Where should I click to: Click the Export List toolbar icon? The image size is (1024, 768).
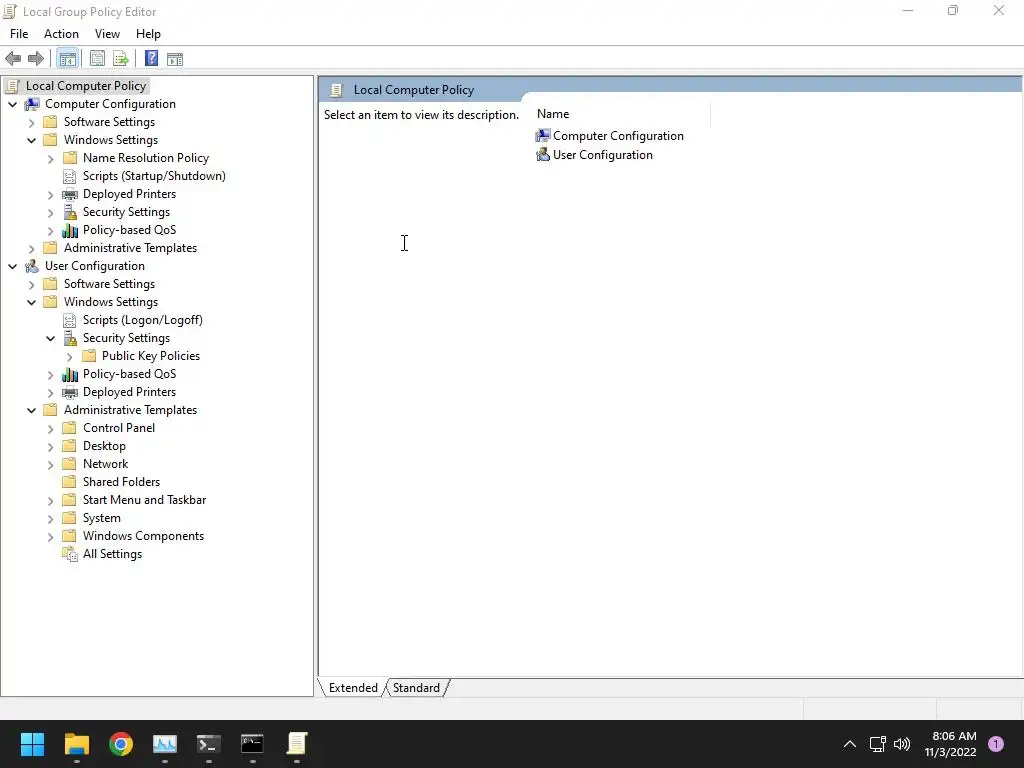point(121,59)
